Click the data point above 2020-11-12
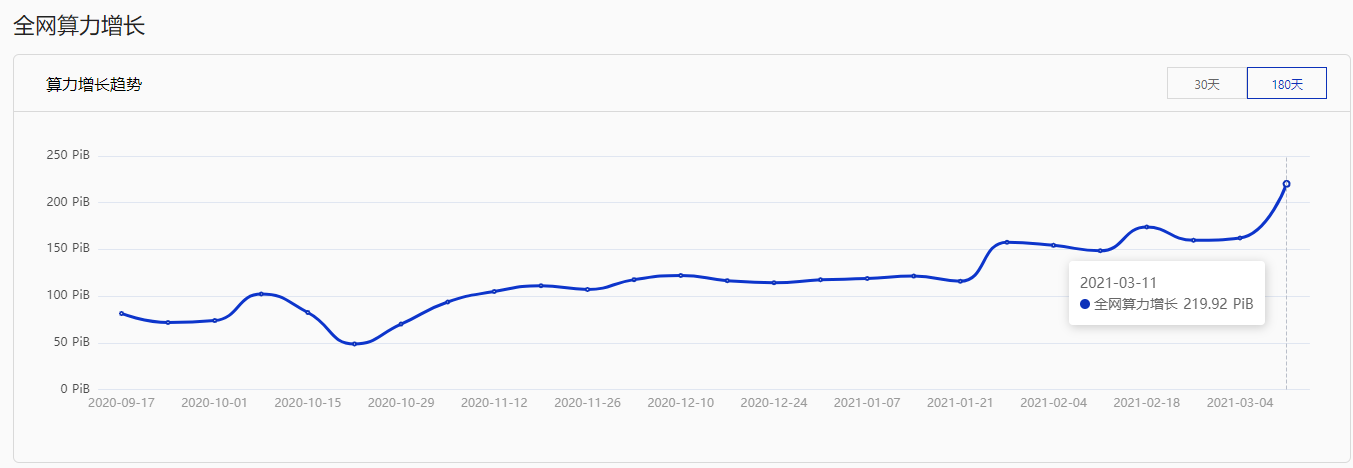Viewport: 1353px width, 468px height. (494, 291)
